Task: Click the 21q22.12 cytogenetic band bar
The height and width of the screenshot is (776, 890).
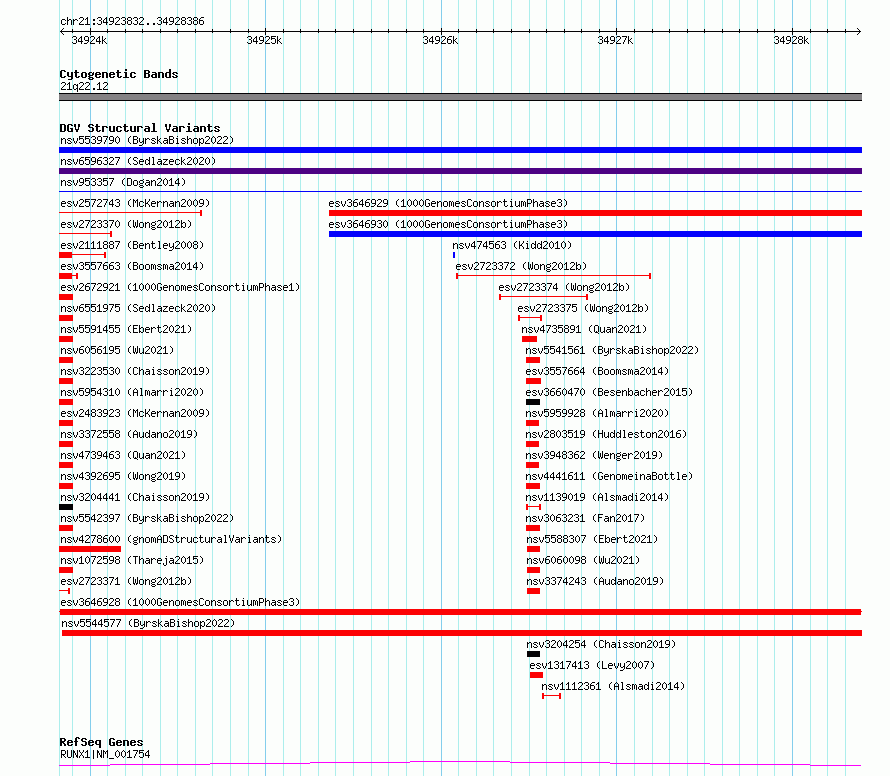Action: (460, 97)
